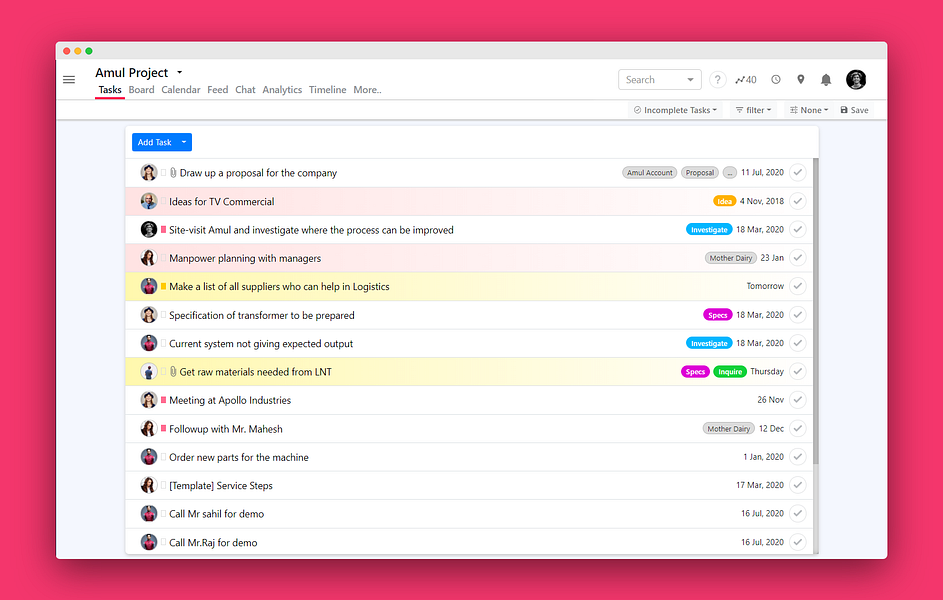
Task: Click the help question mark icon
Action: point(717,79)
